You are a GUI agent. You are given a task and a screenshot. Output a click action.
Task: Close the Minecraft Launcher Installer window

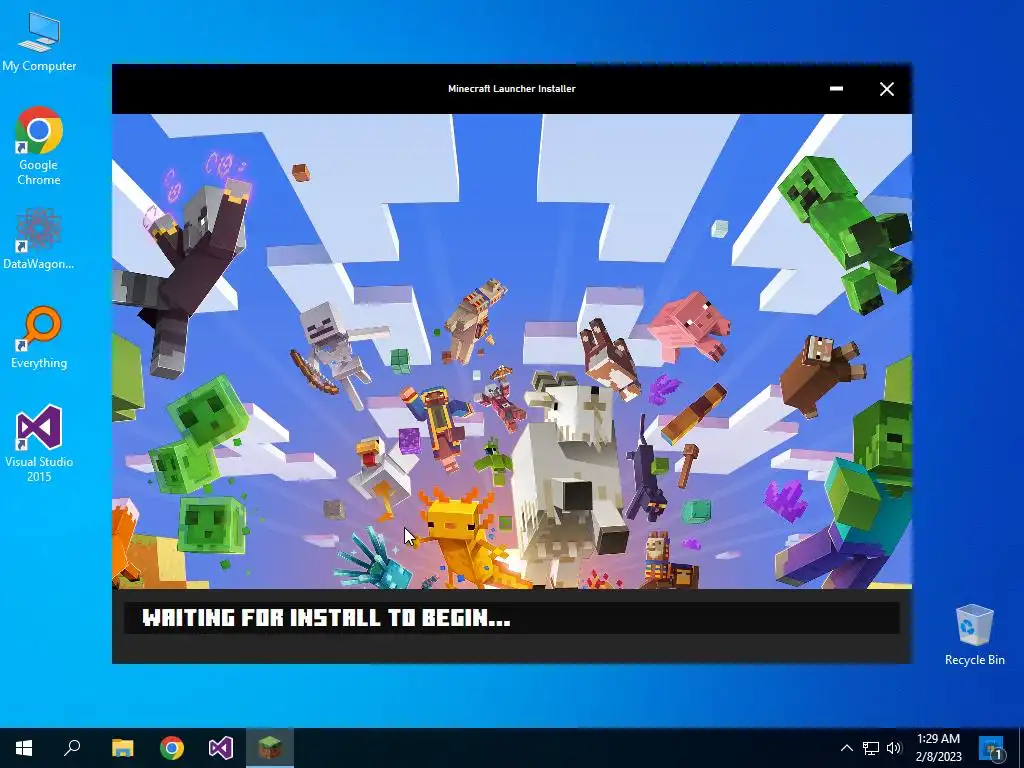pos(886,89)
